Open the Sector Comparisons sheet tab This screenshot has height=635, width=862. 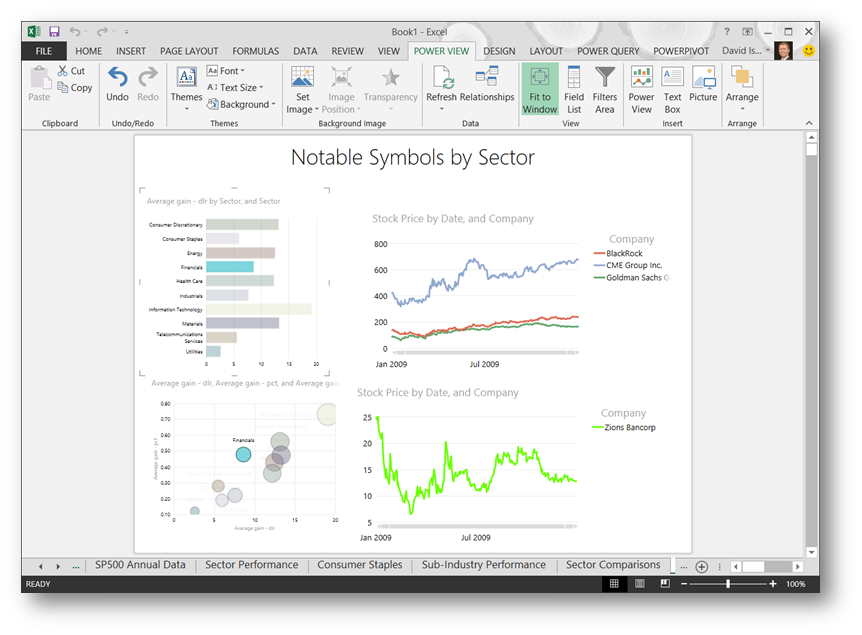[x=613, y=565]
